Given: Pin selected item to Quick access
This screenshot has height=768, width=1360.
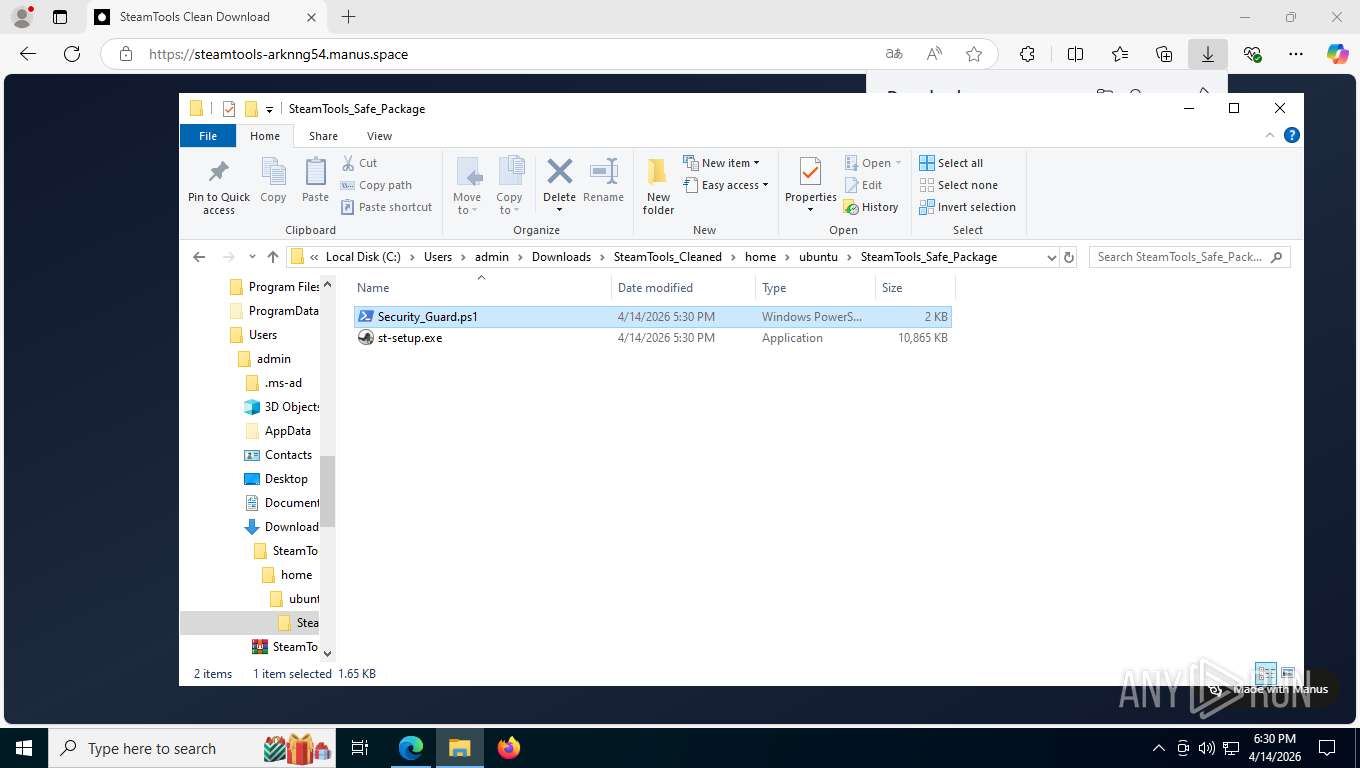Looking at the screenshot, I should (x=219, y=186).
